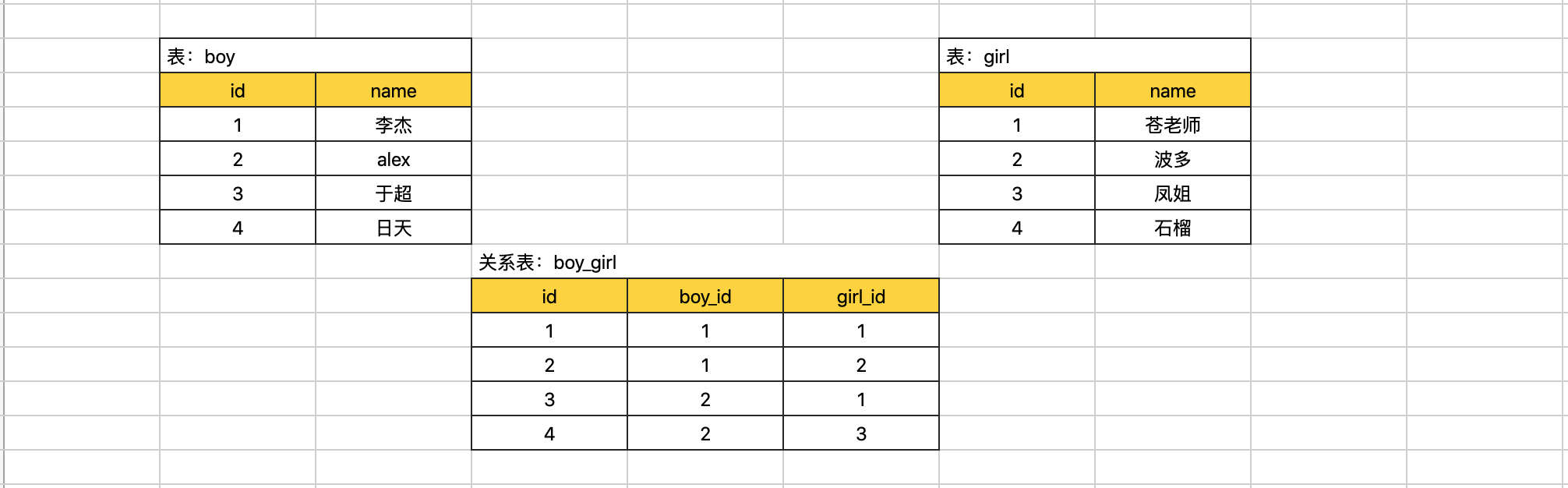The height and width of the screenshot is (488, 1568).
Task: Click the cell with name 石榴
Action: [1173, 228]
